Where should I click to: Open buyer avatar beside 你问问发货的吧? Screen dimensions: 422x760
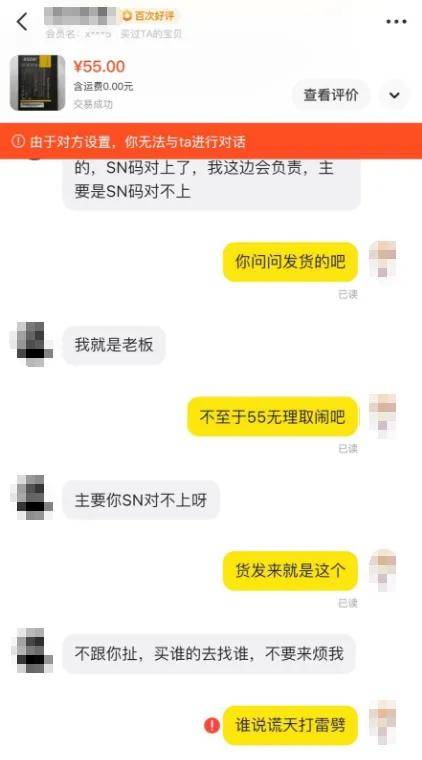click(383, 261)
